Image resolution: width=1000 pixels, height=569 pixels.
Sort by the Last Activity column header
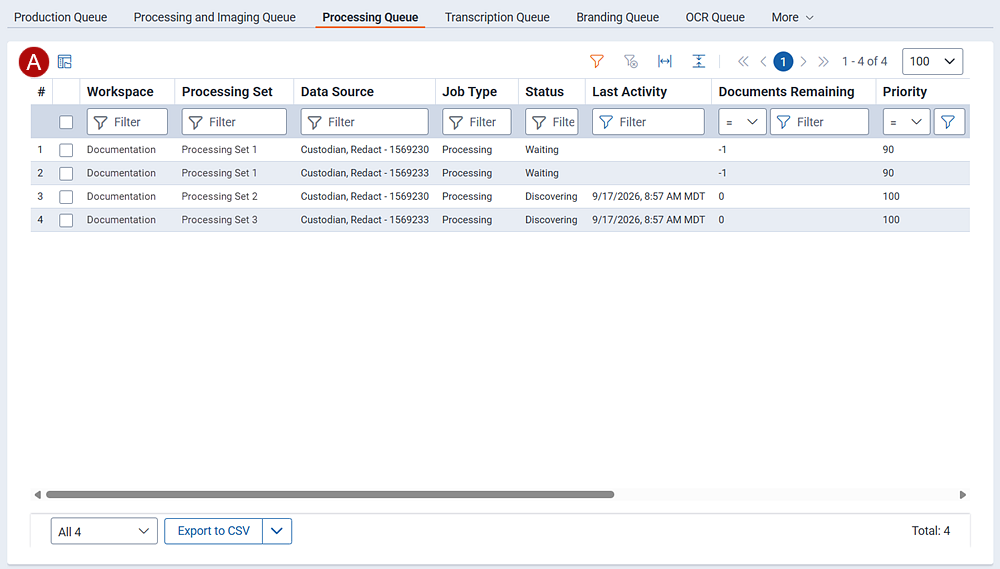[x=629, y=92]
